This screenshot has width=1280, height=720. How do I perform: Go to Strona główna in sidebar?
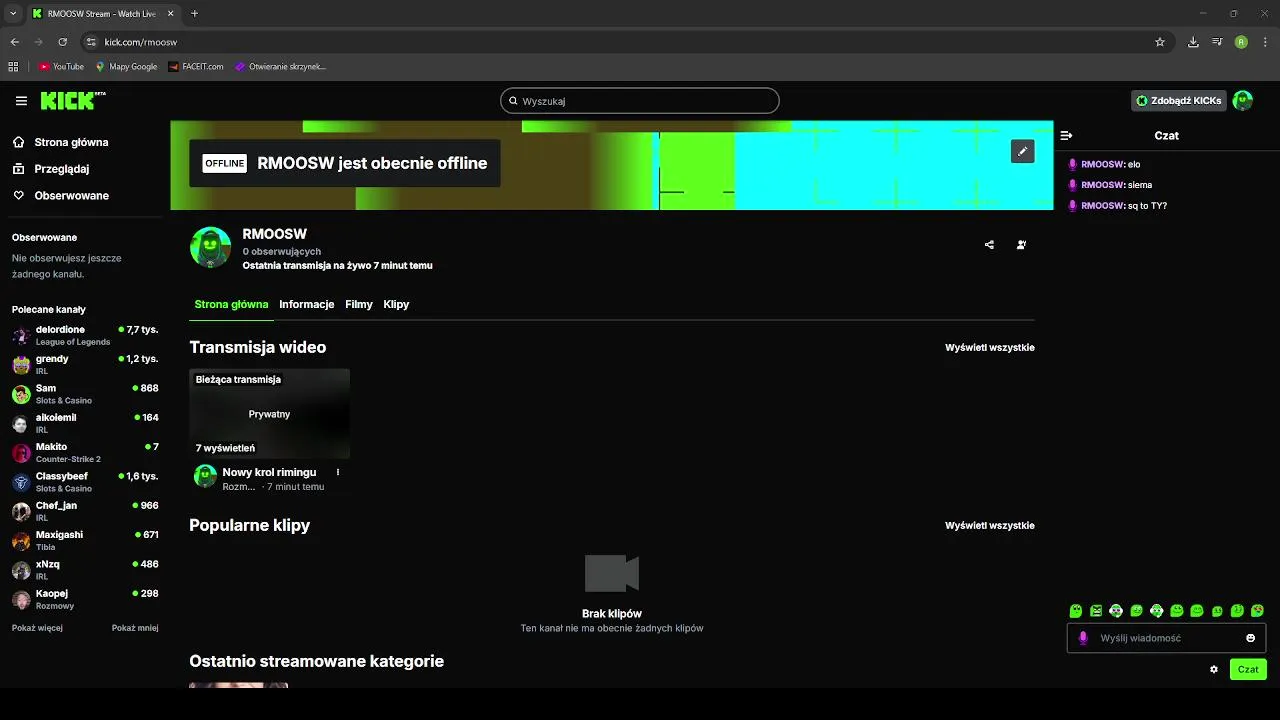(x=61, y=142)
